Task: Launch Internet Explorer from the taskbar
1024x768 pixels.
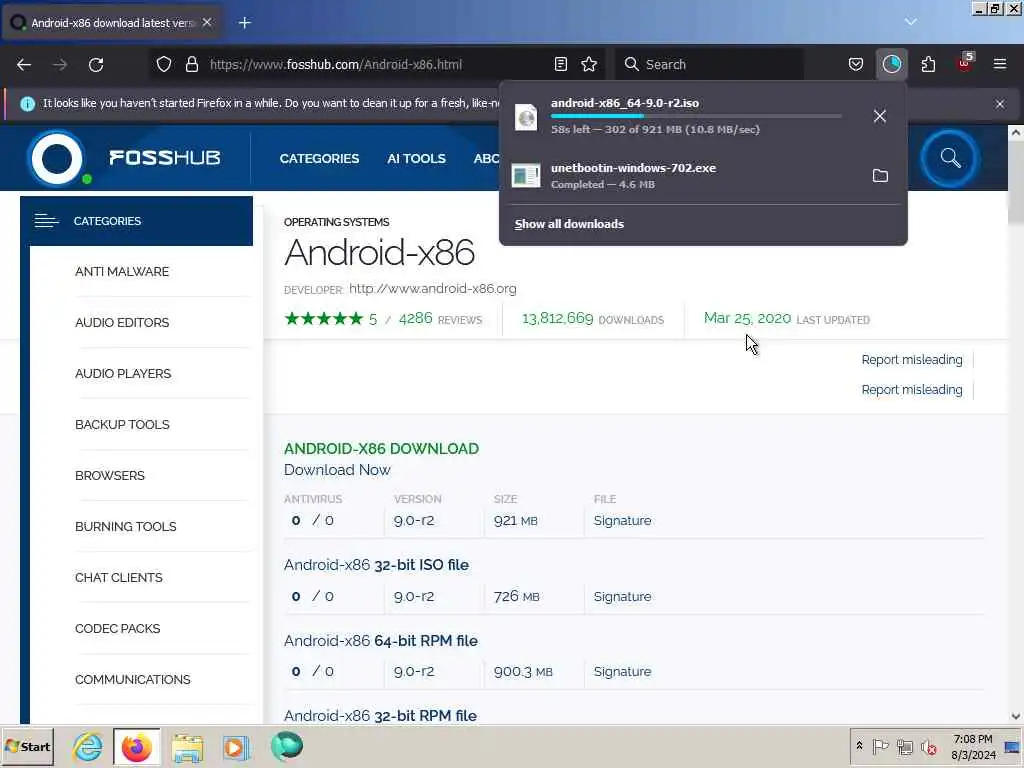Action: [x=88, y=746]
